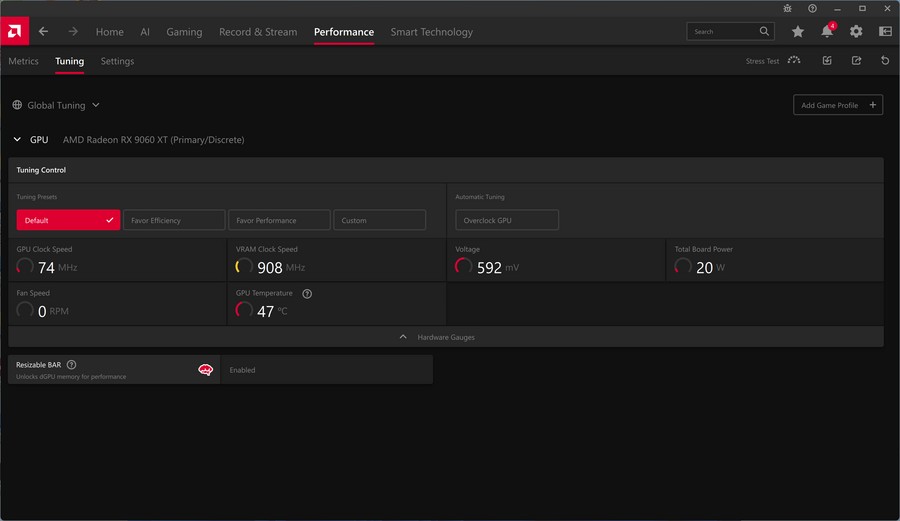900x521 pixels.
Task: Select the Favor Efficiency preset
Action: 174,220
